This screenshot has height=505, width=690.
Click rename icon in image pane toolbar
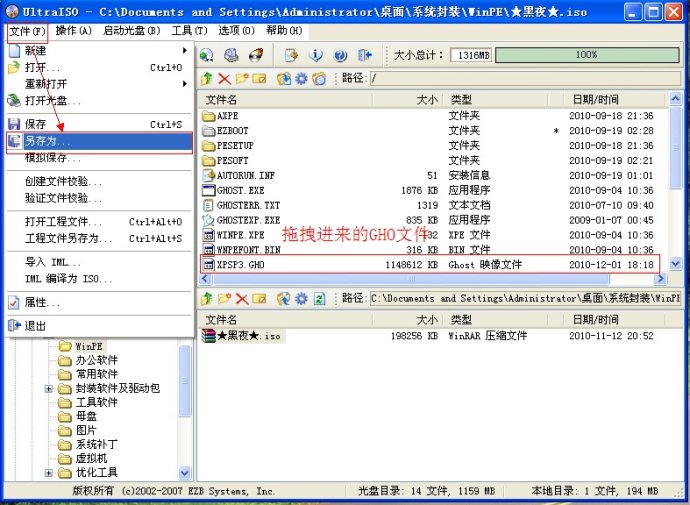tap(260, 79)
